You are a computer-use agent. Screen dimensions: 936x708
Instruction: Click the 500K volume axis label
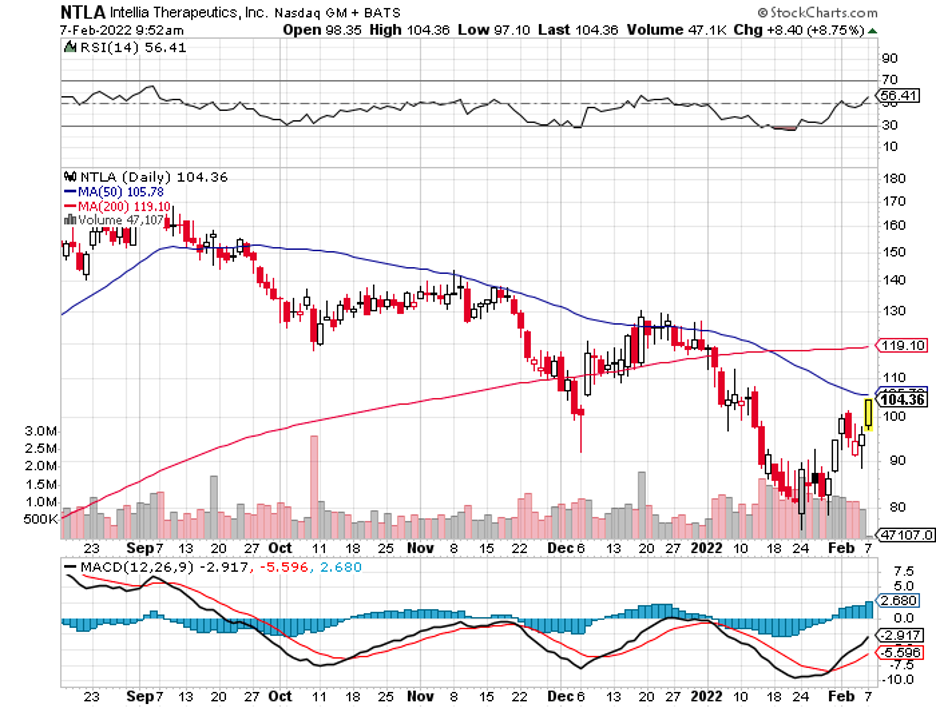40,519
